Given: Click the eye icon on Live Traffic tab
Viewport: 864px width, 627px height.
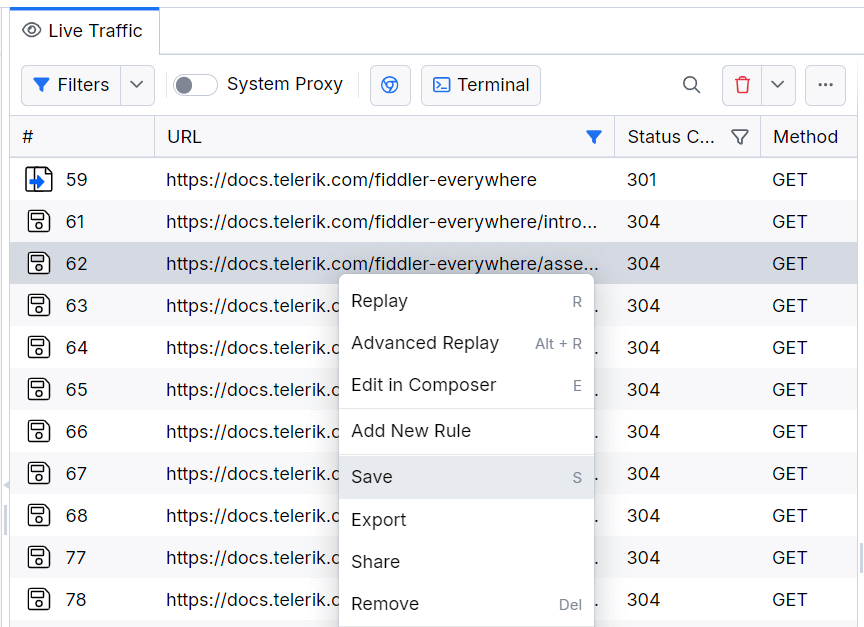Looking at the screenshot, I should click(31, 30).
